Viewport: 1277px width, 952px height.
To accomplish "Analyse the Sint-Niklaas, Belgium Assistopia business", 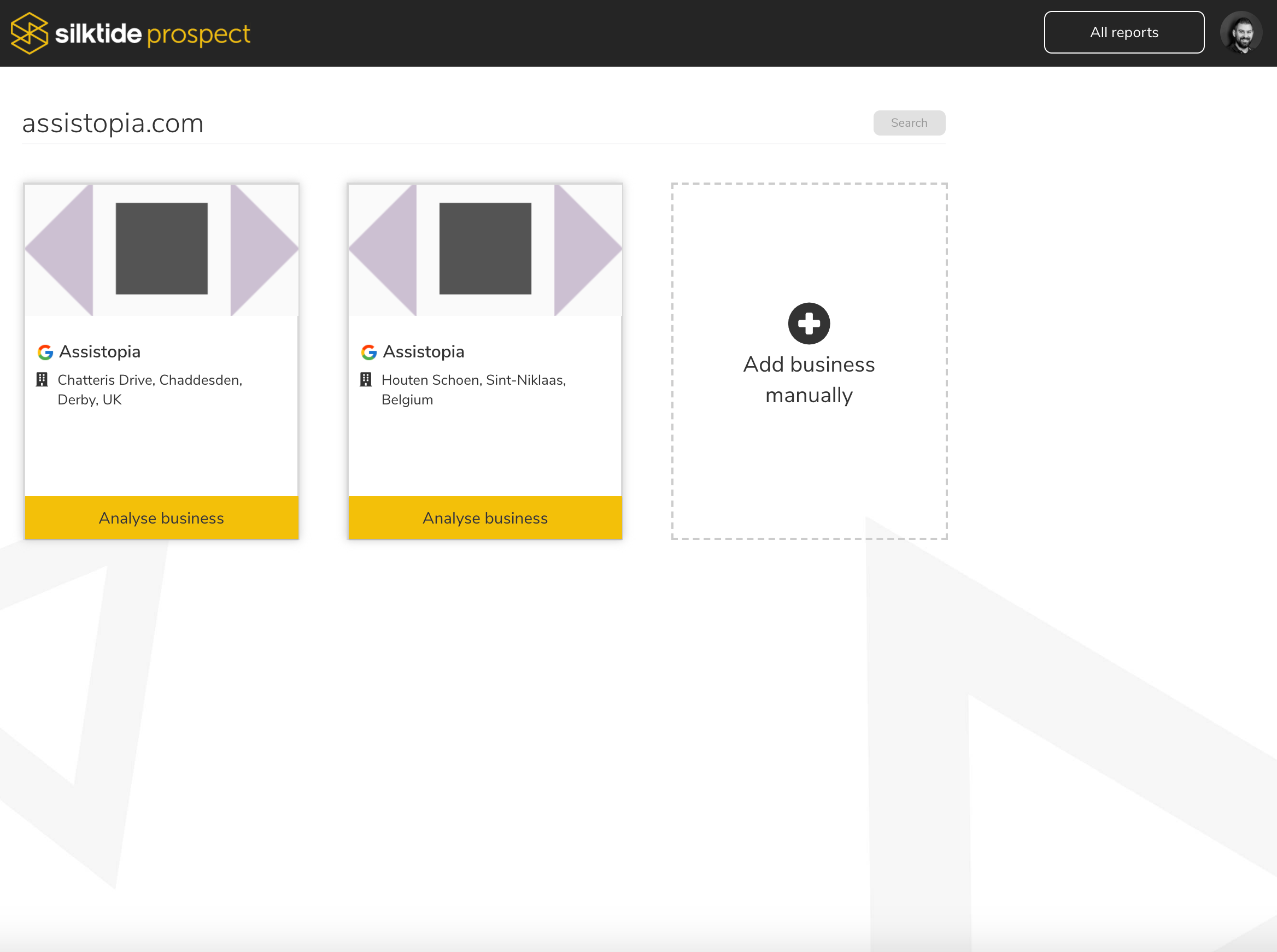I will [485, 518].
